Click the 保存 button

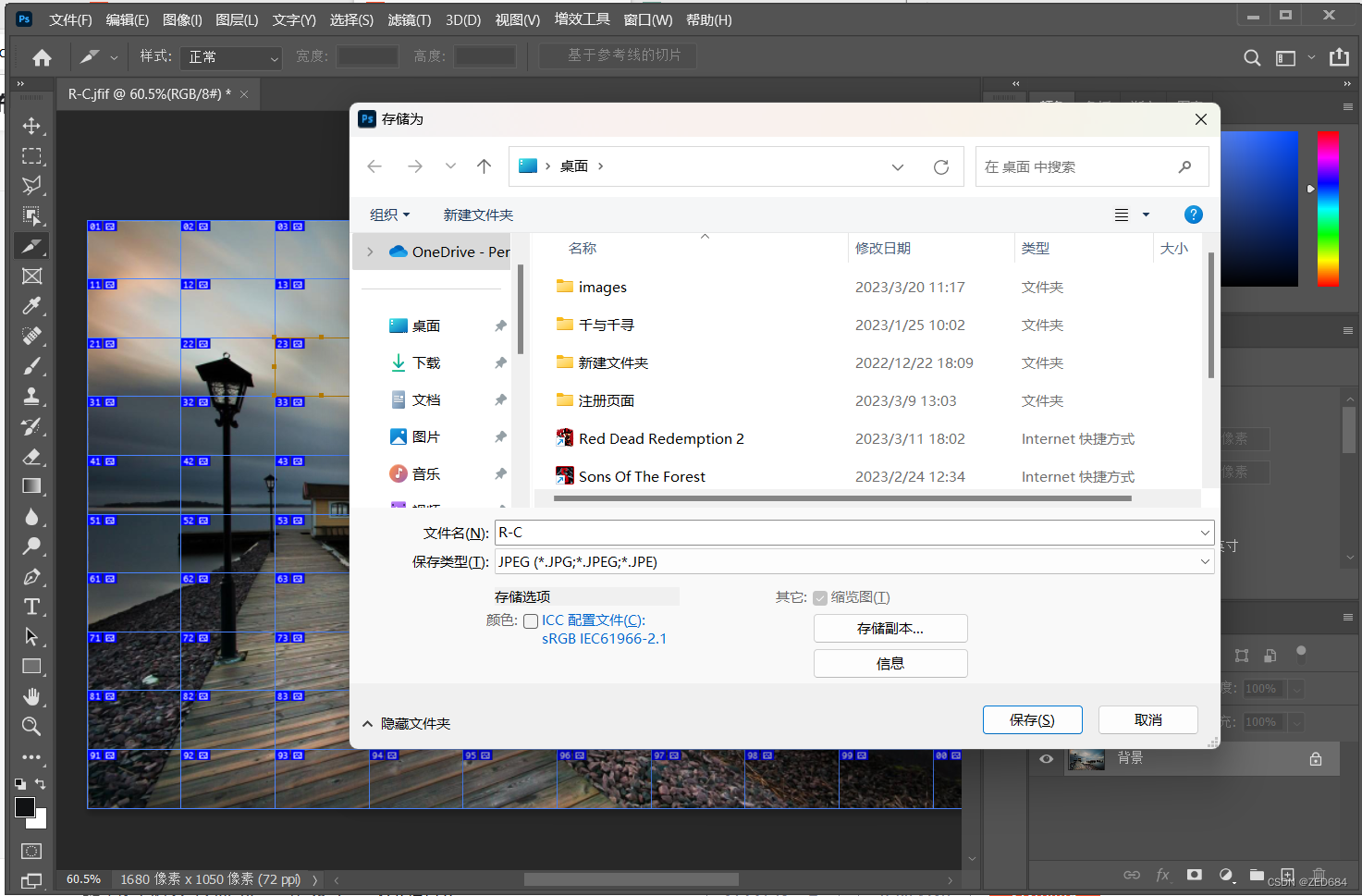[1032, 719]
